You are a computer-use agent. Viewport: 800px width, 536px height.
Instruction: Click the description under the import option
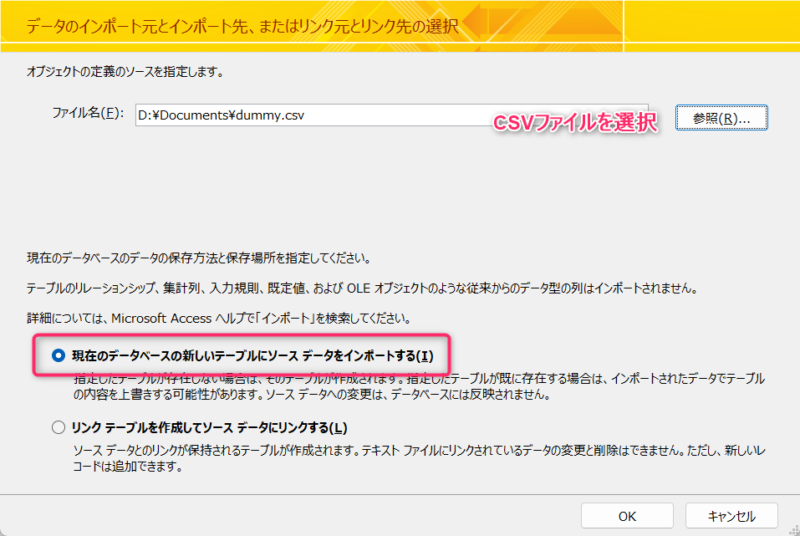click(419, 387)
